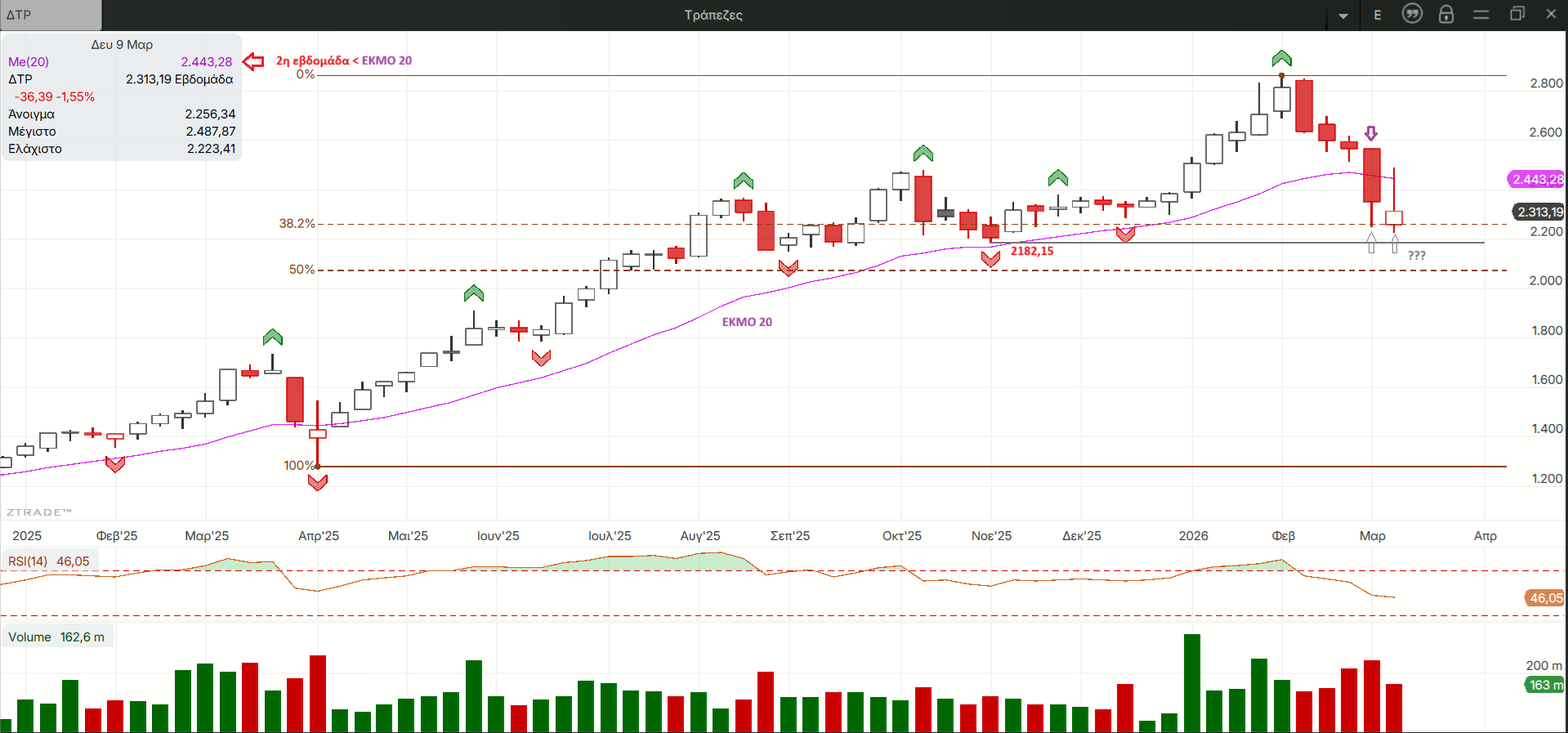Click green up marker at February peak
The height and width of the screenshot is (733, 1568).
(1281, 58)
